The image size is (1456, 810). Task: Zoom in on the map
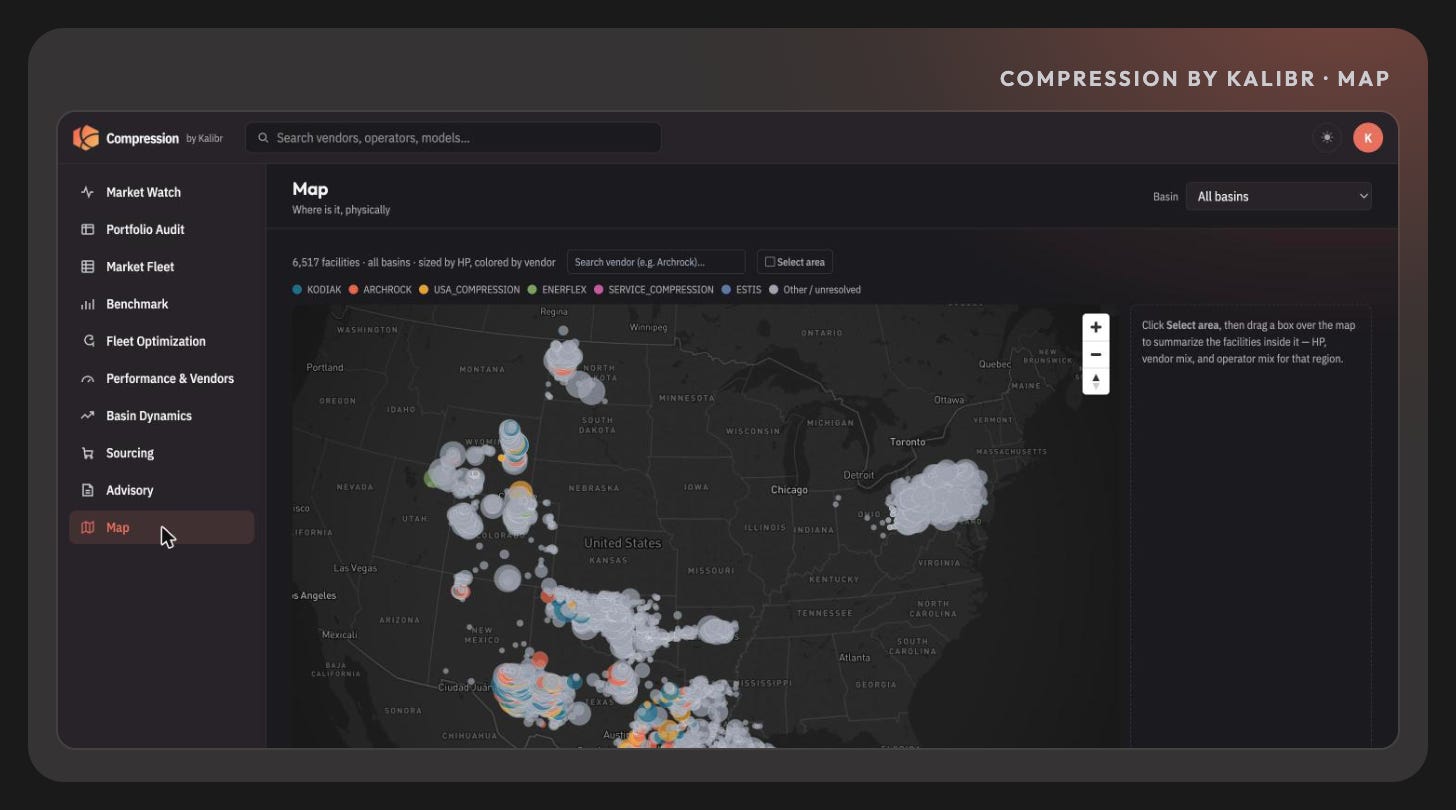click(x=1096, y=327)
